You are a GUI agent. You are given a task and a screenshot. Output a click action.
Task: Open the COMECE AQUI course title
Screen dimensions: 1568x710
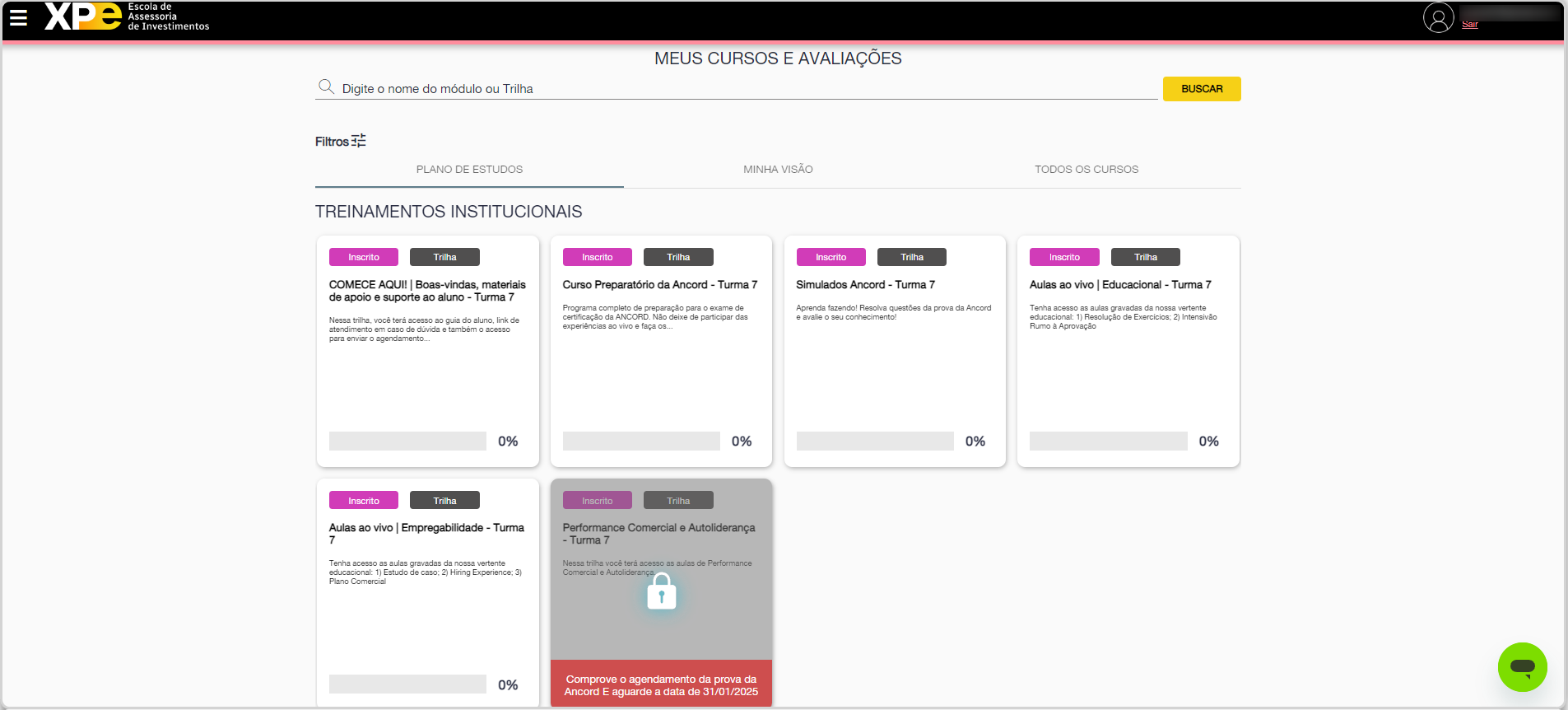click(x=427, y=291)
